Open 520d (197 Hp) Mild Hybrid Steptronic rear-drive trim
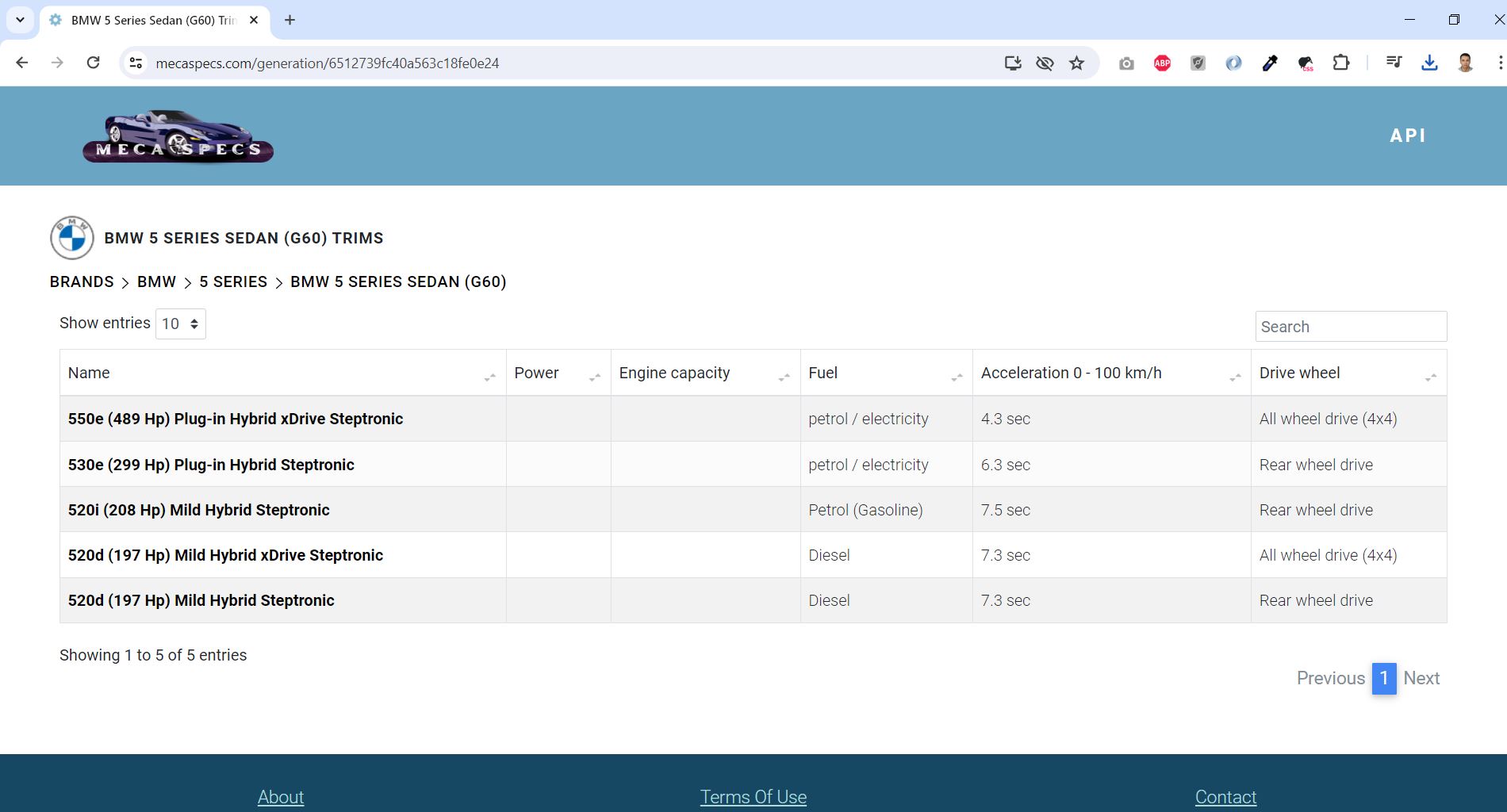1507x812 pixels. (x=201, y=600)
